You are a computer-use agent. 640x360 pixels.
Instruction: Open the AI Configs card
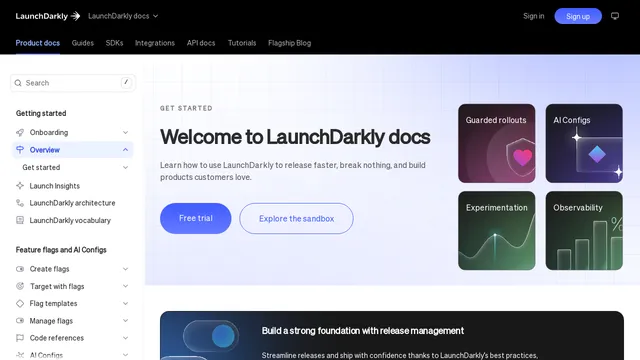(x=584, y=143)
